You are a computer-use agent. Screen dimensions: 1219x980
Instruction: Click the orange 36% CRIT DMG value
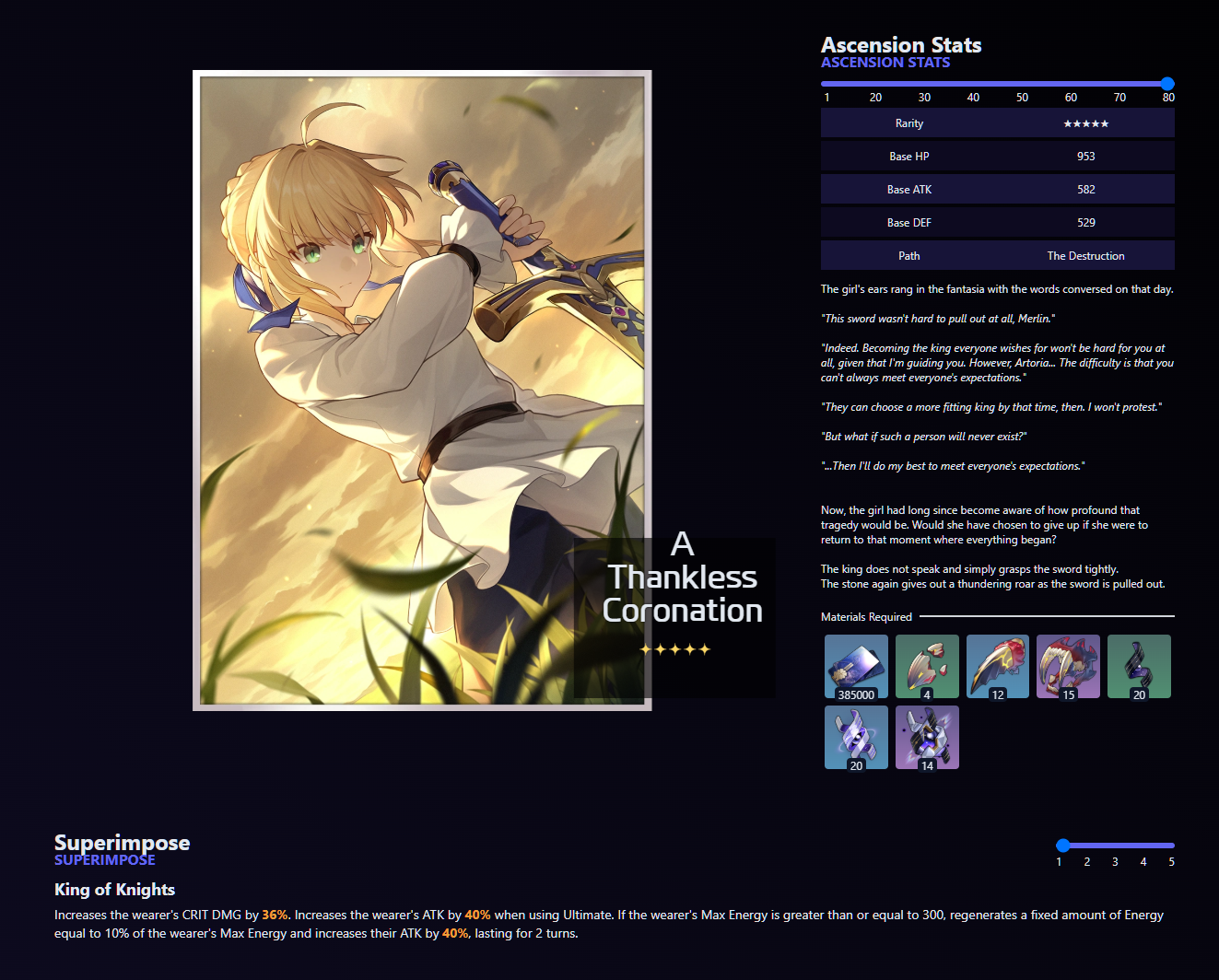[275, 915]
